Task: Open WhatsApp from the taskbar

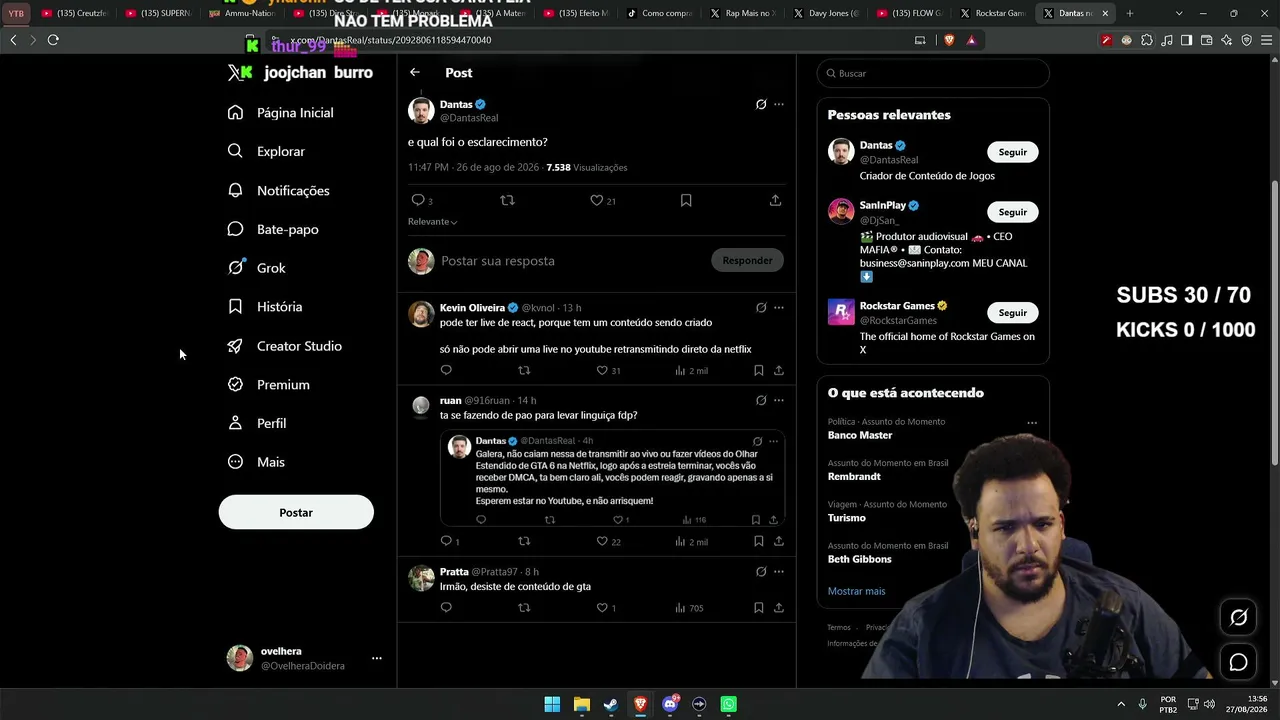Action: 728,704
